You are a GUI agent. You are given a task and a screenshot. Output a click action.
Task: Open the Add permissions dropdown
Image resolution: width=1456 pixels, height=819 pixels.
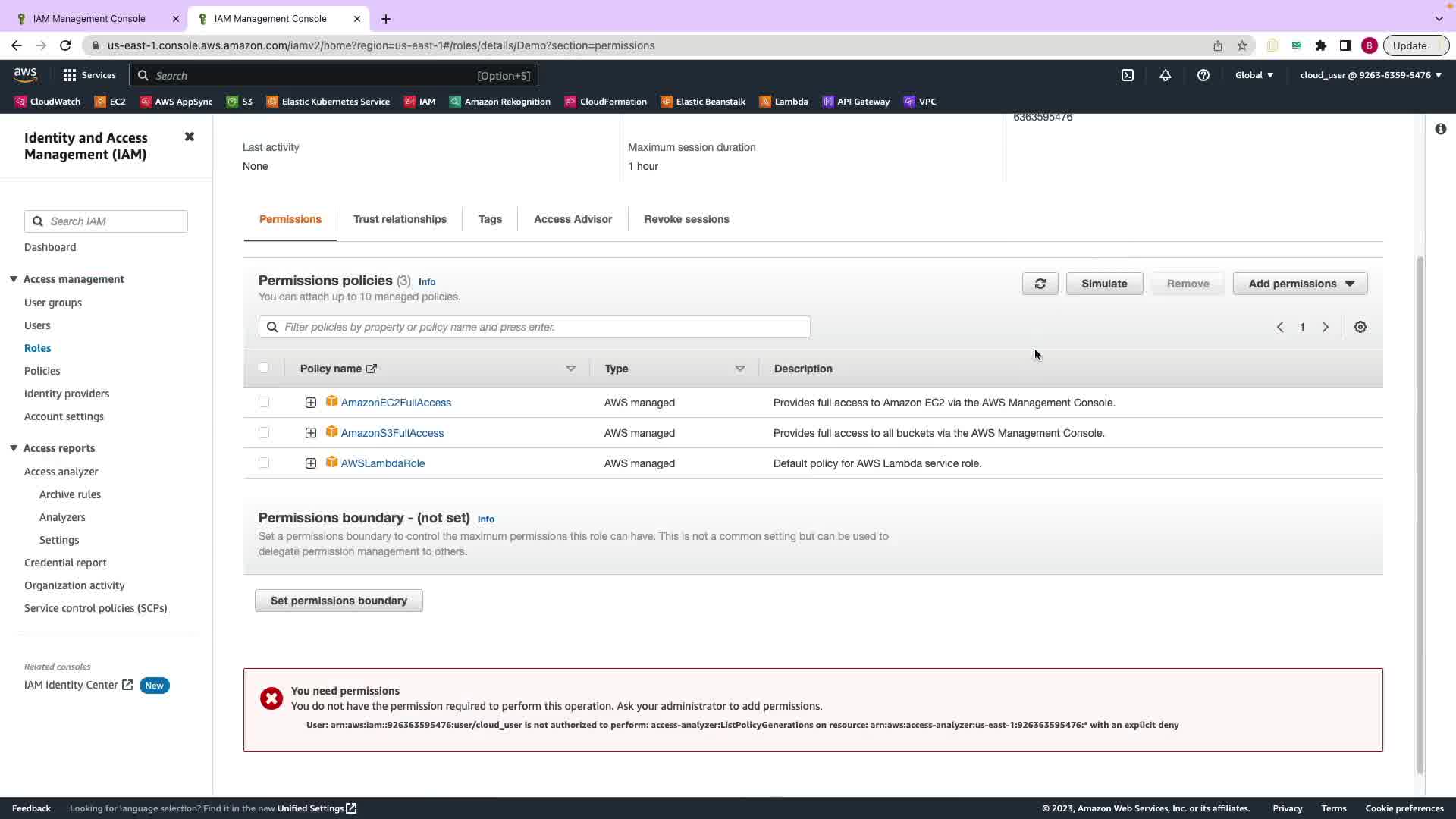click(x=1300, y=284)
